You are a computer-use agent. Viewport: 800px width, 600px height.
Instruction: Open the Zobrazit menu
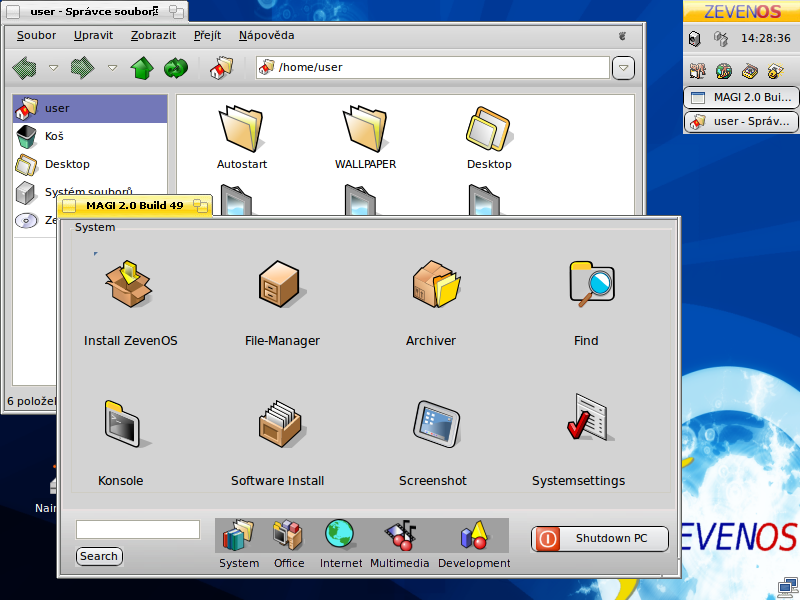153,35
